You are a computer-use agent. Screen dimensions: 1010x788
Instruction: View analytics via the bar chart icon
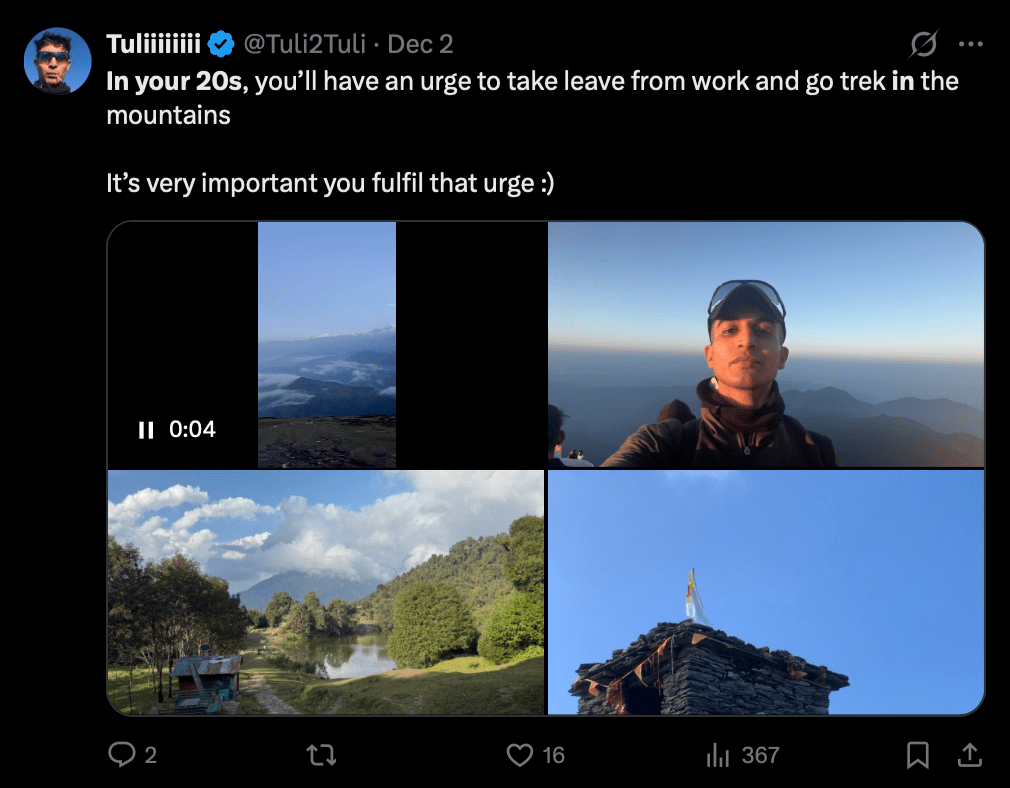coord(718,755)
